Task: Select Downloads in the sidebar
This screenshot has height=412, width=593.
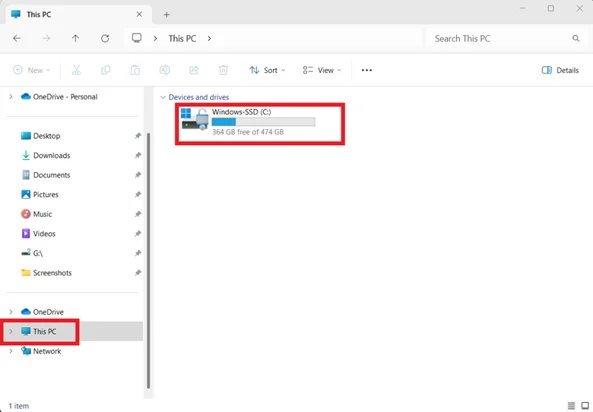Action: [51, 155]
